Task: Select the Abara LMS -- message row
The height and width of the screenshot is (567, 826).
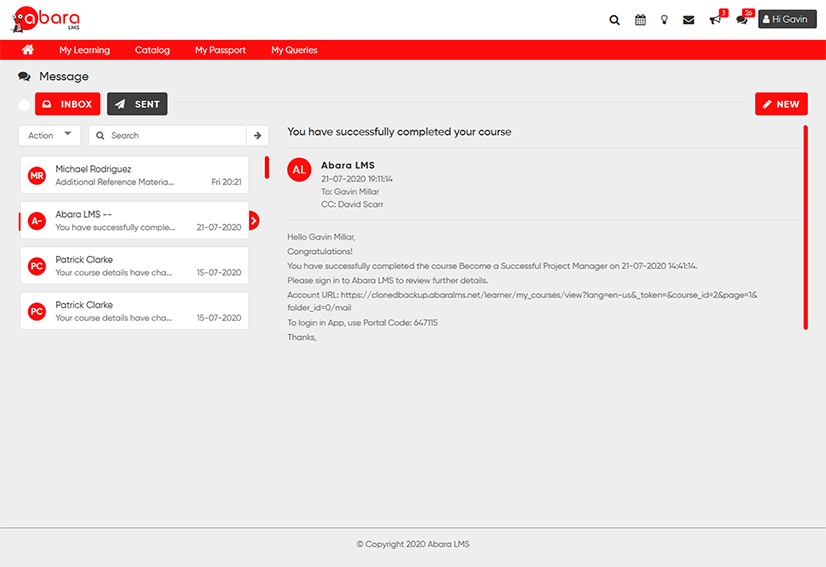Action: tap(134, 220)
